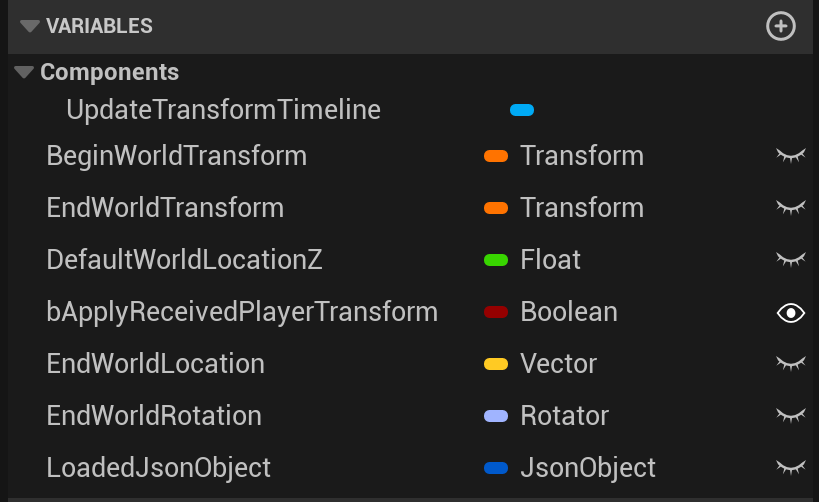The height and width of the screenshot is (502, 819).
Task: Toggle EndWorldRotation closed eye icon
Action: click(x=790, y=416)
